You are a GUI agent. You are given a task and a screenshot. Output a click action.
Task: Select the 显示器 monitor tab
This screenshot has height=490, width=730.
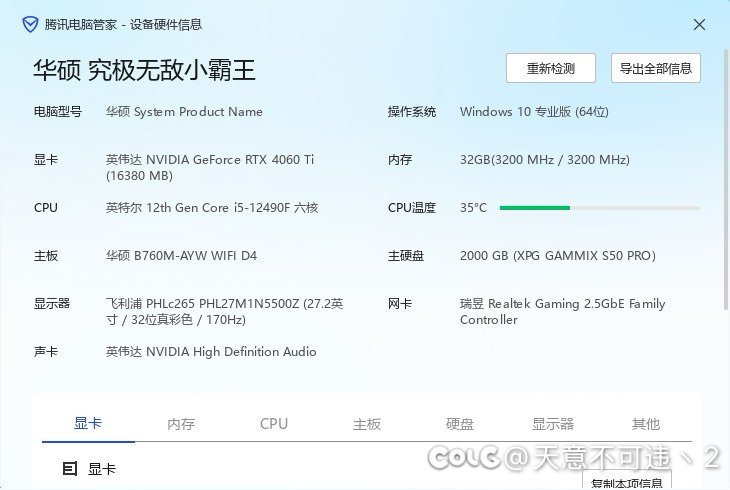point(553,424)
